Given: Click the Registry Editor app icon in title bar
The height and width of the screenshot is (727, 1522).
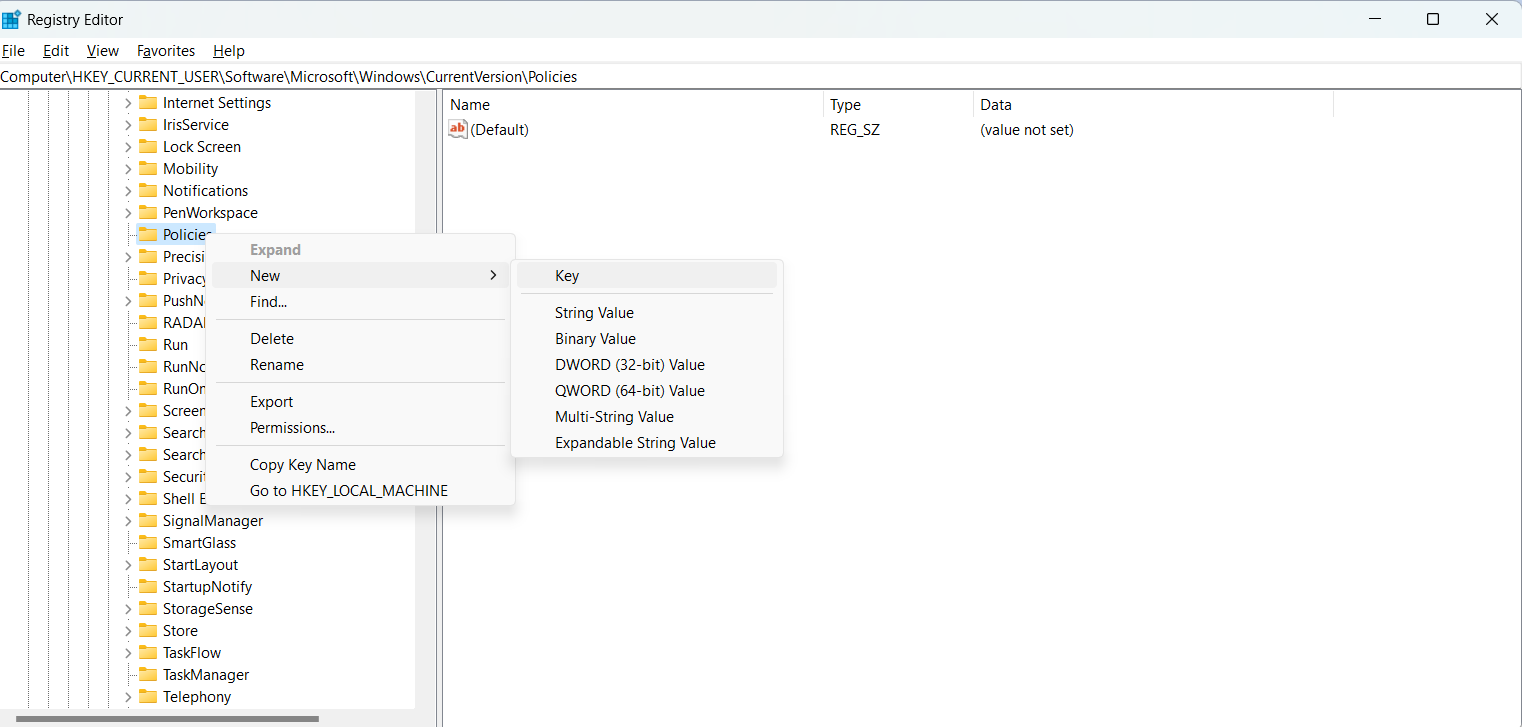Looking at the screenshot, I should [12, 19].
